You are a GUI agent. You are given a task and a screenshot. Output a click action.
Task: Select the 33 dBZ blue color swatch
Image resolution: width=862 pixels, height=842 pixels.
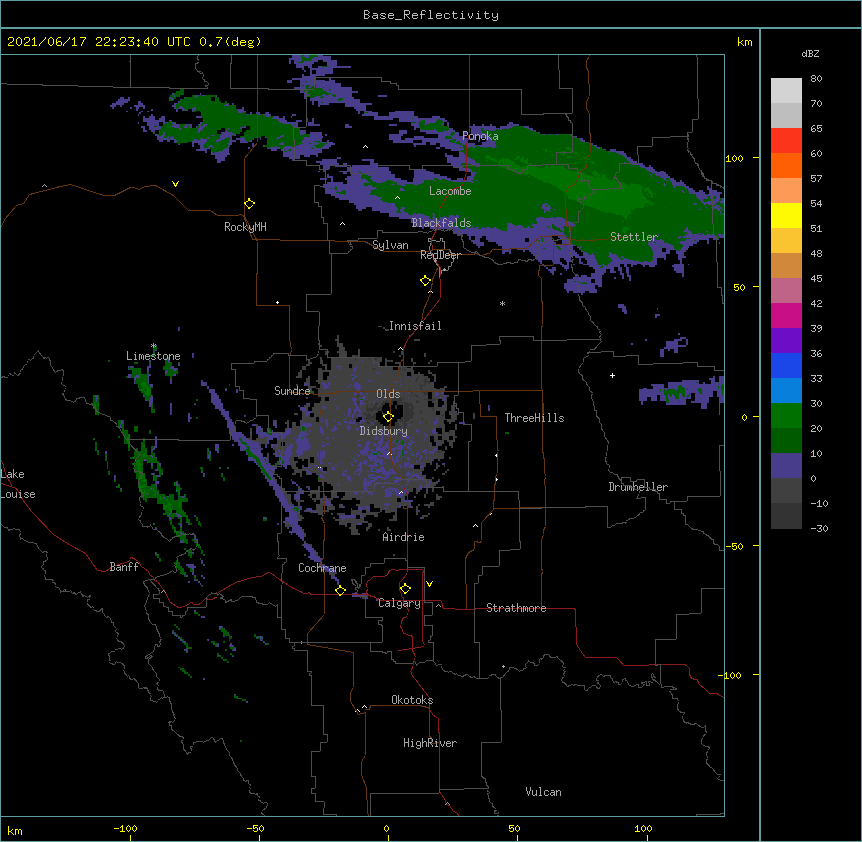pos(786,391)
